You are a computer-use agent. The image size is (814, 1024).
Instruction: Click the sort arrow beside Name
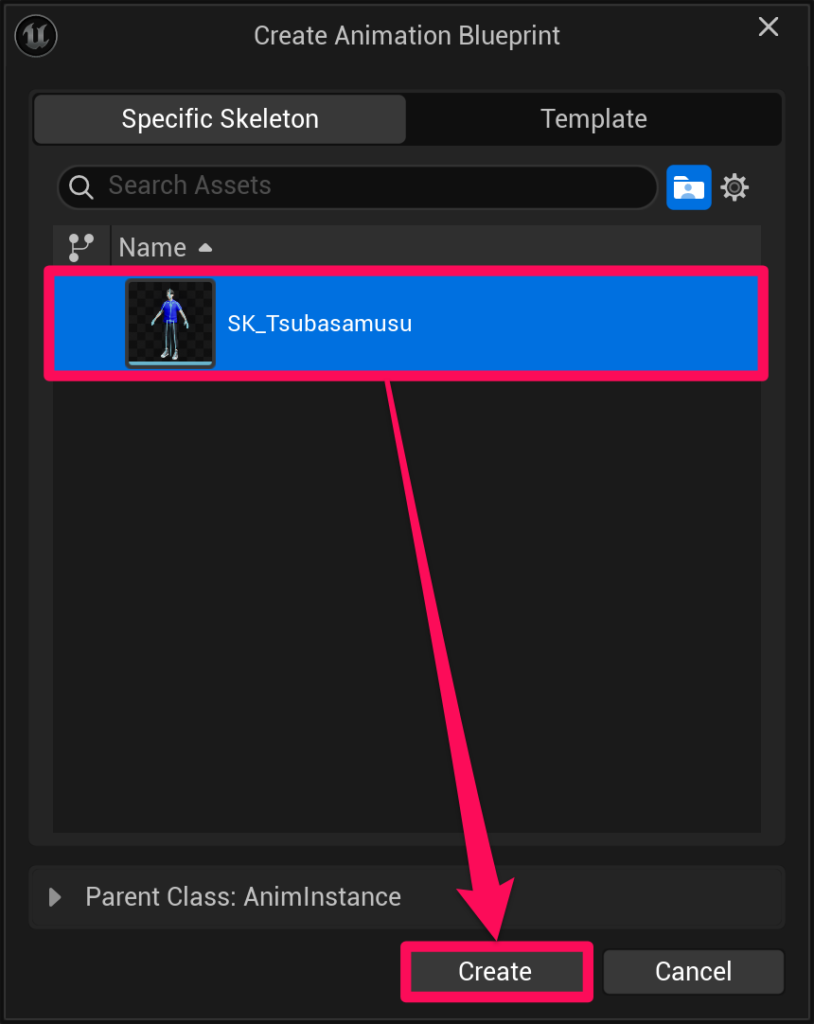click(205, 247)
